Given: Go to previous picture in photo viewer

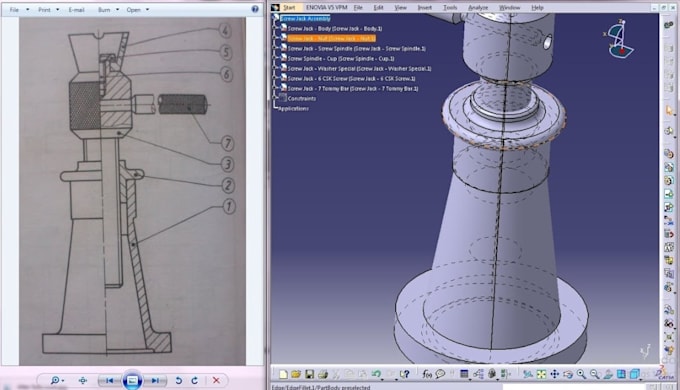Looking at the screenshot, I should pyautogui.click(x=109, y=380).
